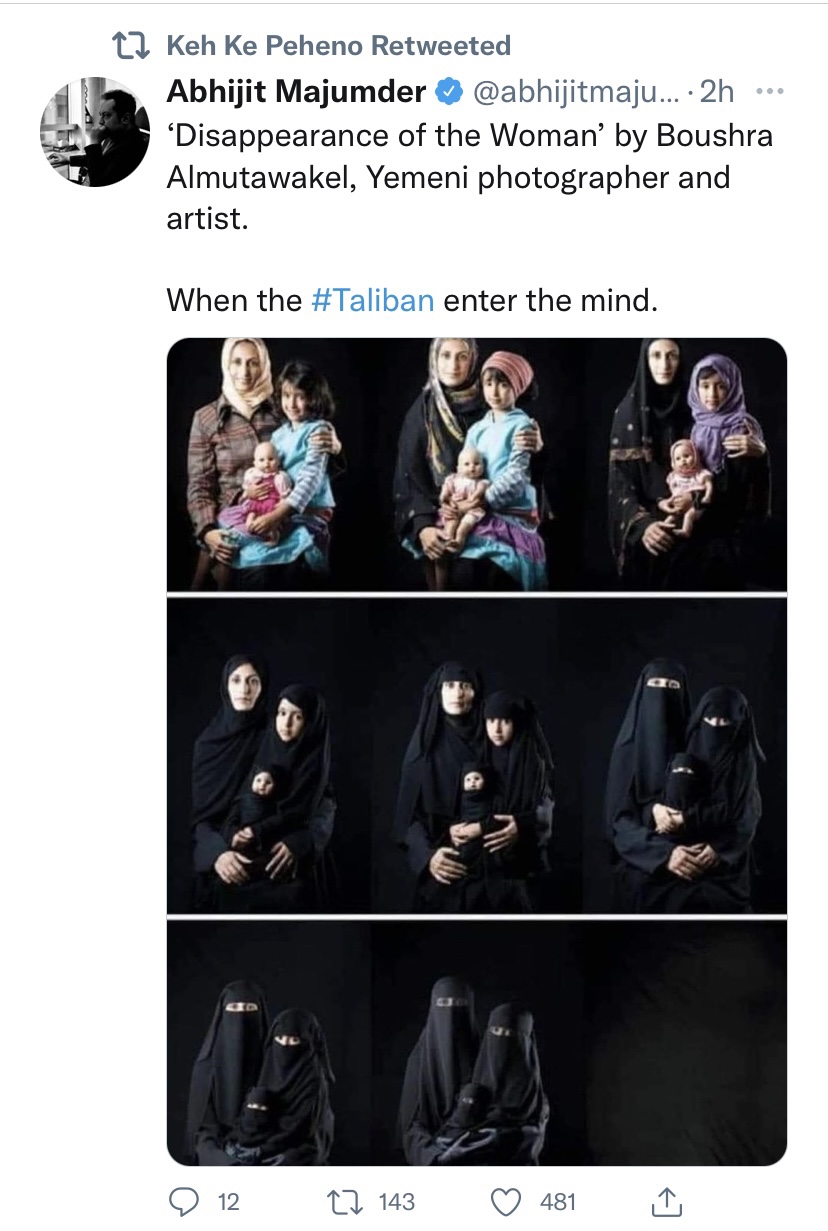This screenshot has width=828, height=1231.
Task: Open the share upload icon
Action: pos(667,1199)
